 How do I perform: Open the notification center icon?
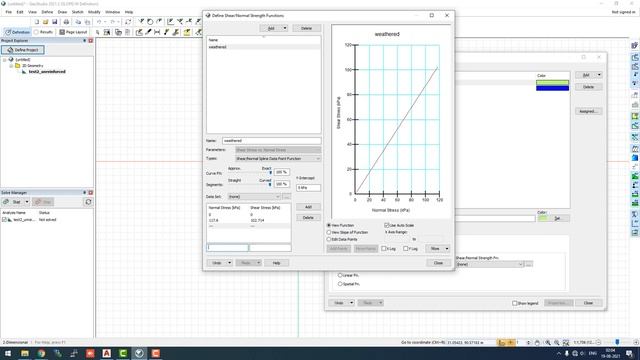629,353
